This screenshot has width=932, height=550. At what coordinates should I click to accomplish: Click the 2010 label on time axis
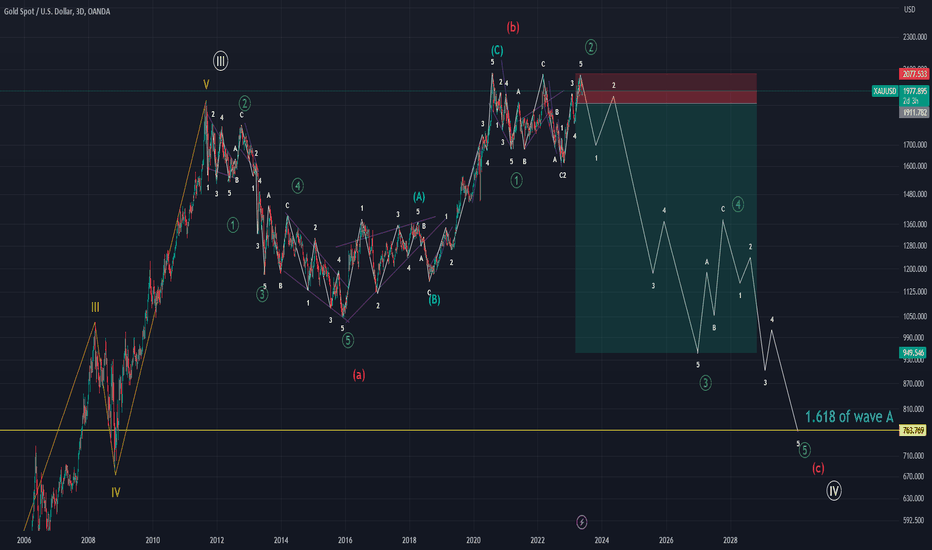pos(152,540)
